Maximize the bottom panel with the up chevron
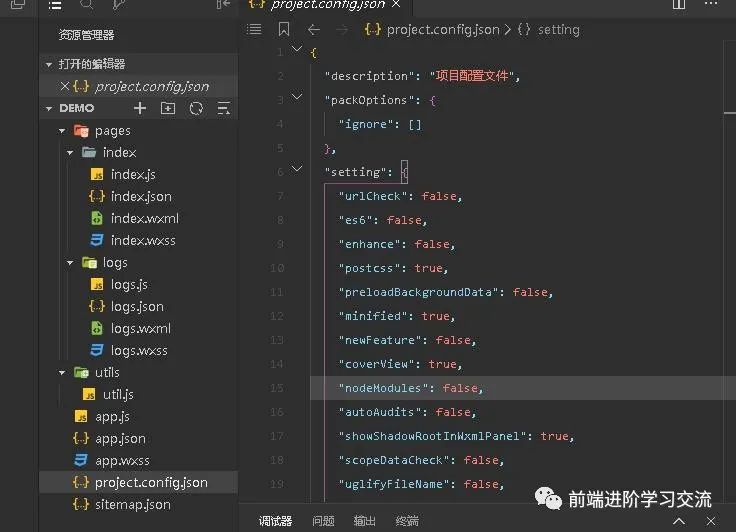Viewport: 736px width, 532px height. coord(679,521)
